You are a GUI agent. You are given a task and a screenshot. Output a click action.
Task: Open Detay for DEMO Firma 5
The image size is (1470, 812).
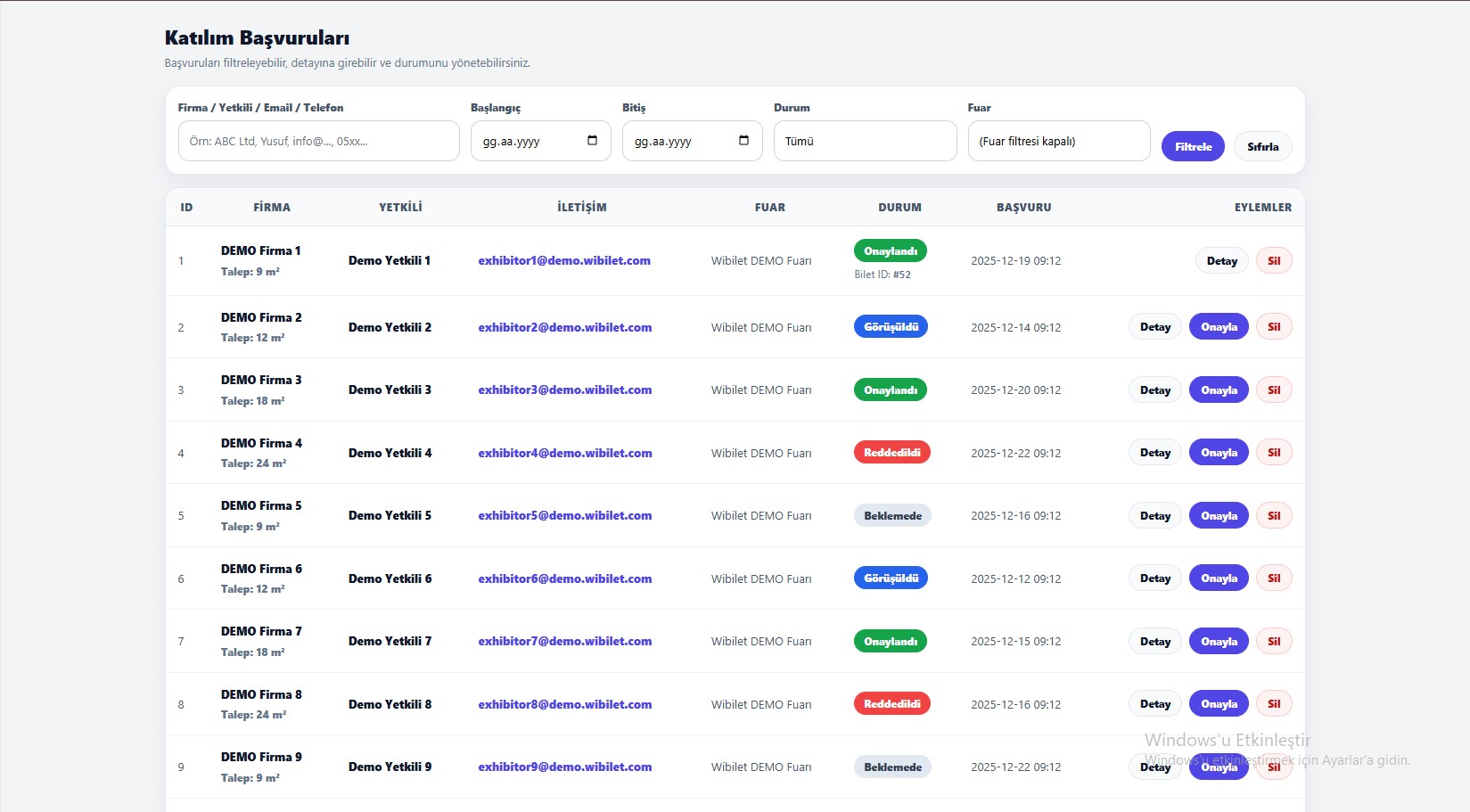[x=1154, y=516]
